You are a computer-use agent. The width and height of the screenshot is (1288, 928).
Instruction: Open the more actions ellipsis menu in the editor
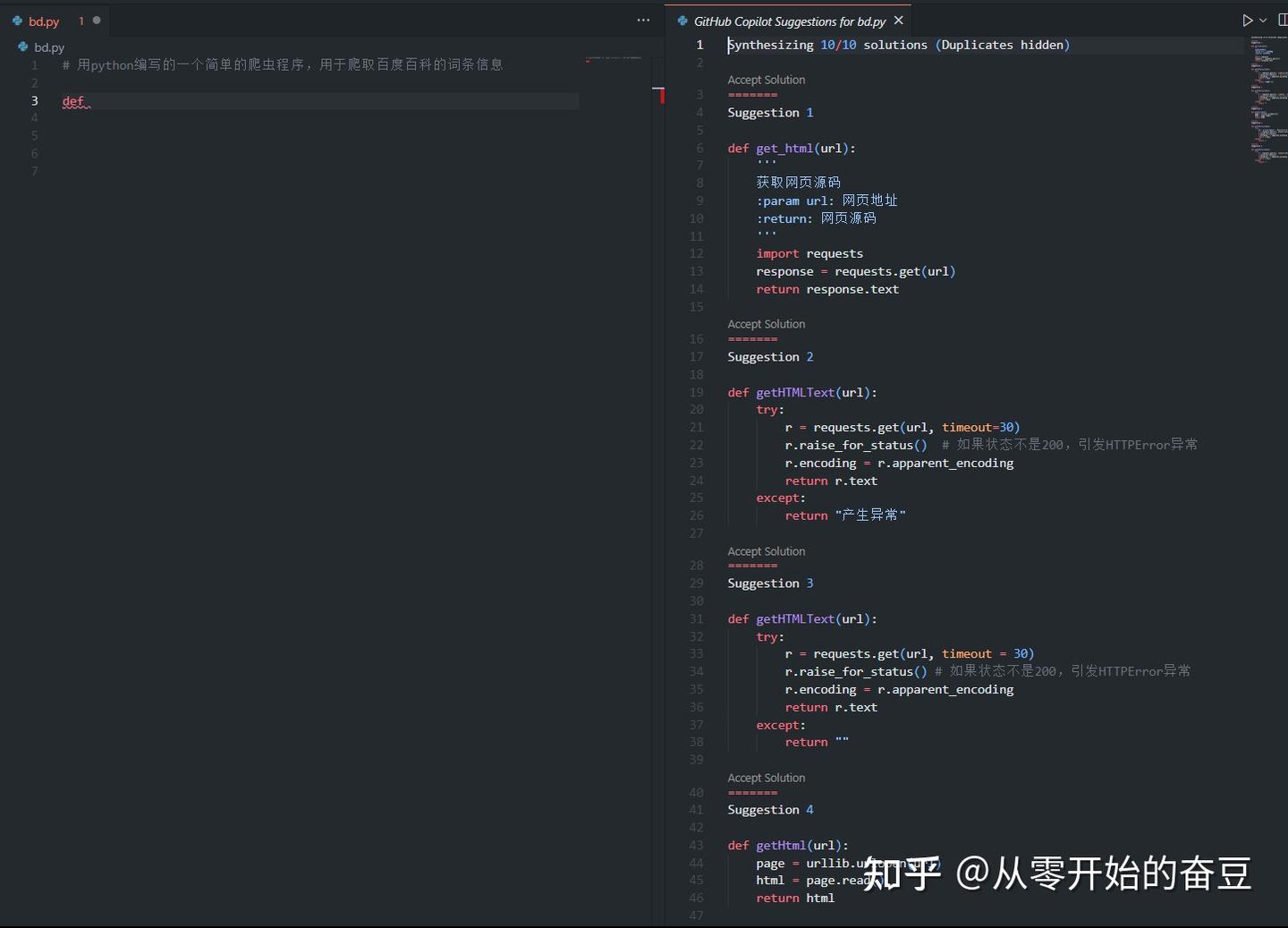643,20
